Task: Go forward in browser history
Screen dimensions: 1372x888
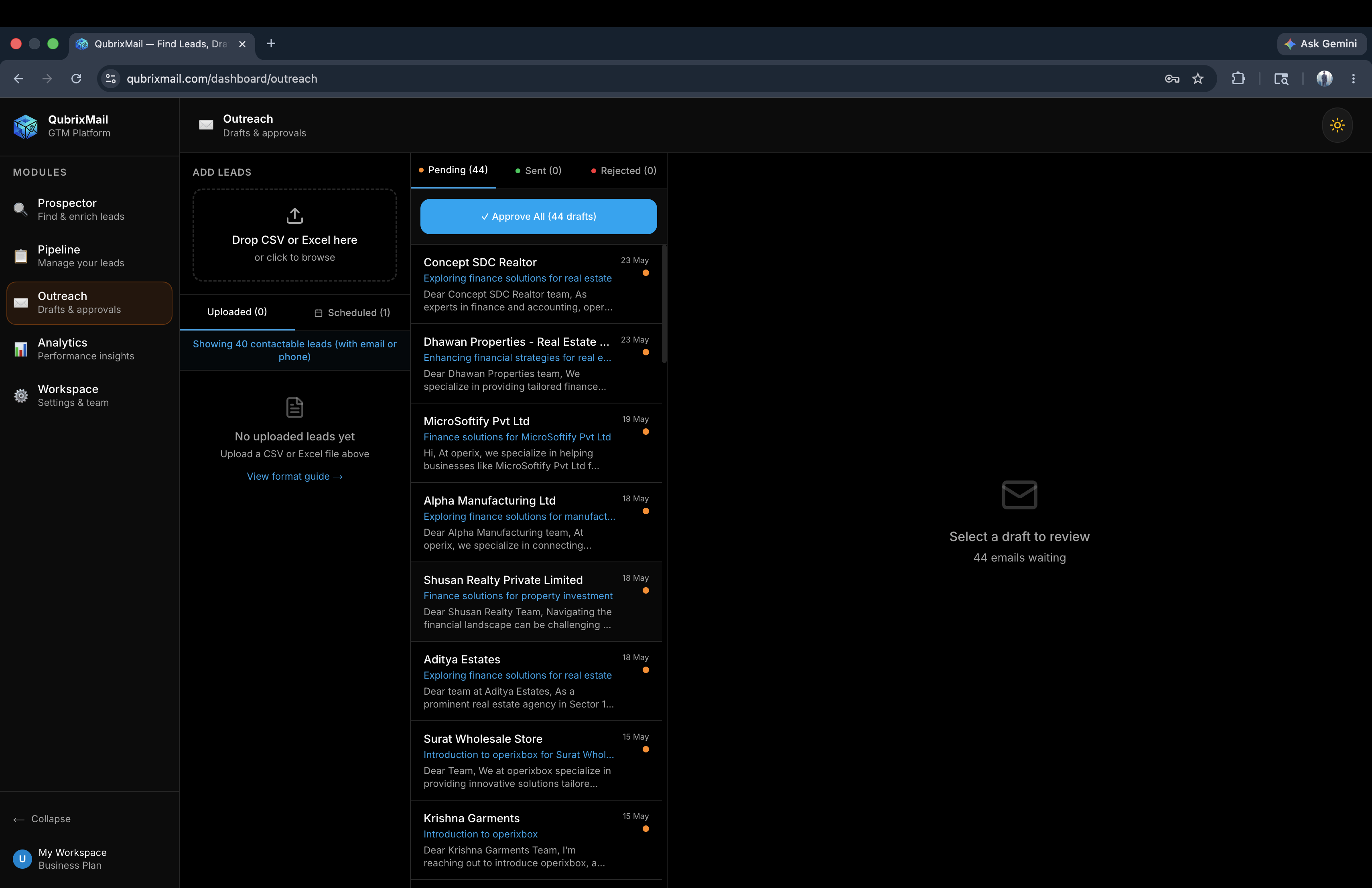Action: tap(47, 78)
